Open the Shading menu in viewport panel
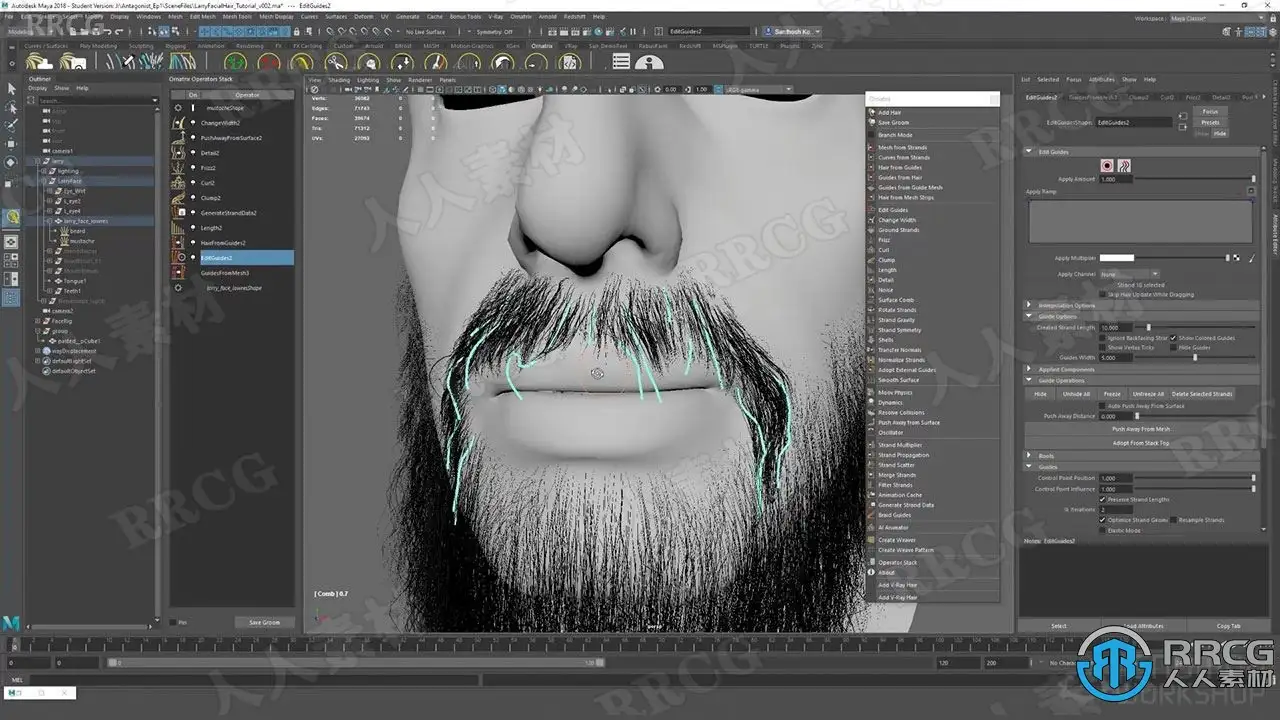The image size is (1280, 720). coord(339,80)
